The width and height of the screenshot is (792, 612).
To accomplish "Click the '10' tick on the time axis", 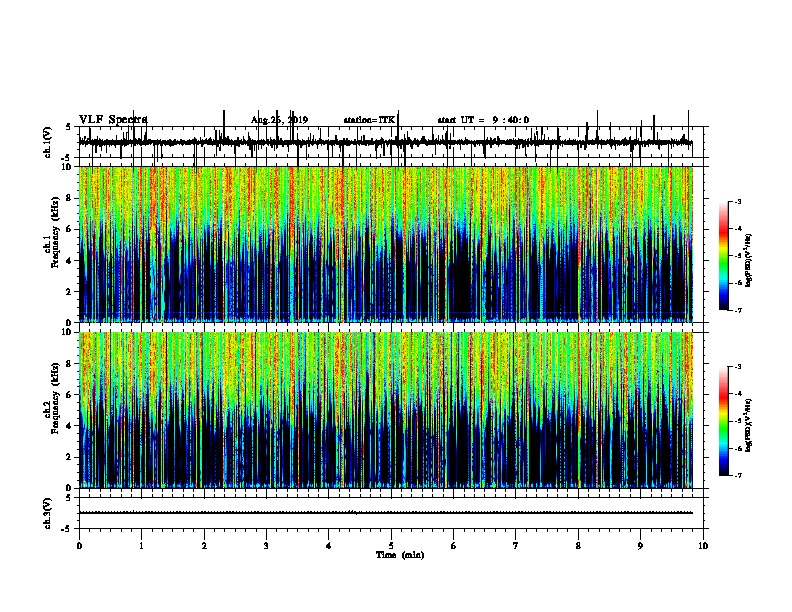I will (x=703, y=546).
